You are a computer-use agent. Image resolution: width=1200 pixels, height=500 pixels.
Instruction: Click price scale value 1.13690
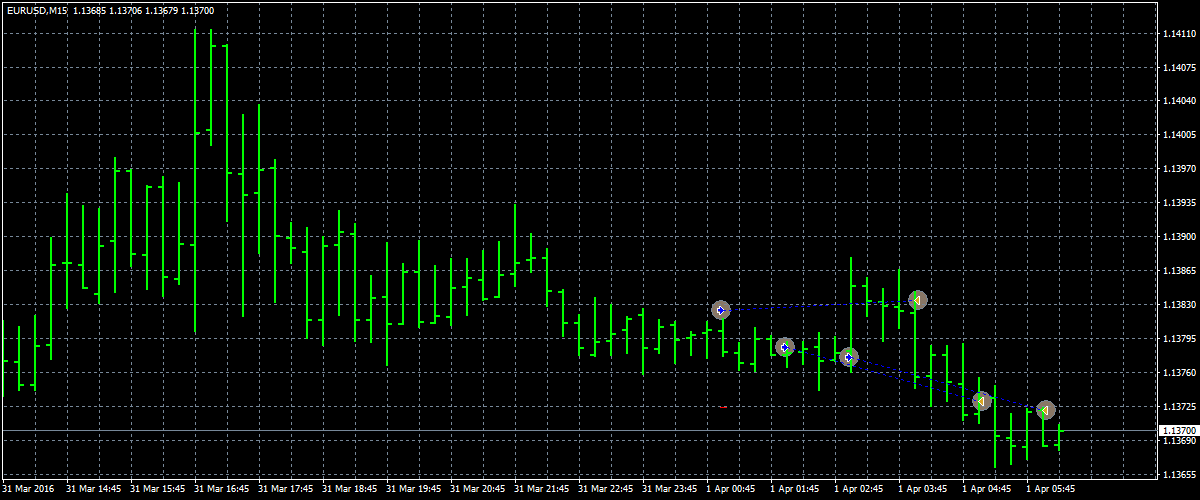(x=1179, y=441)
